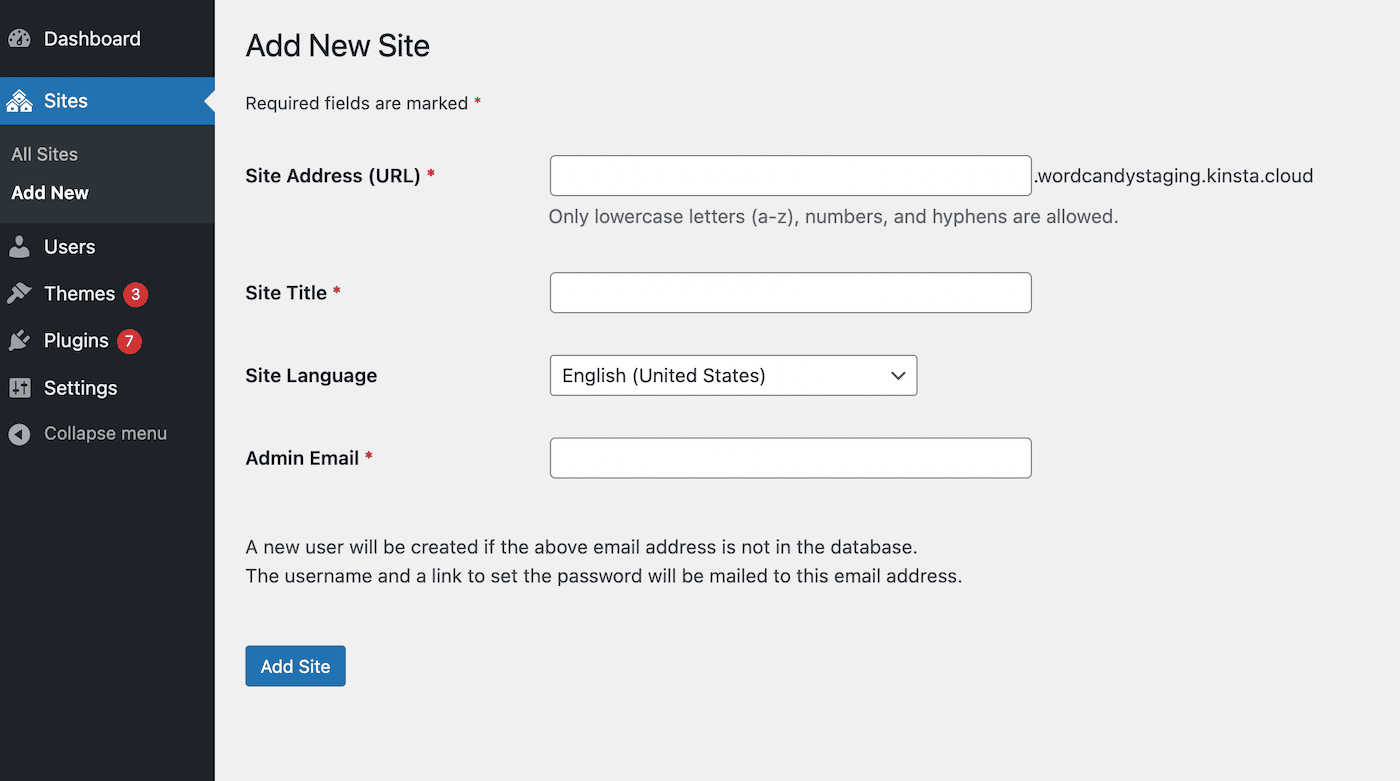Click the Settings sliders icon
This screenshot has width=1400, height=781.
19,388
